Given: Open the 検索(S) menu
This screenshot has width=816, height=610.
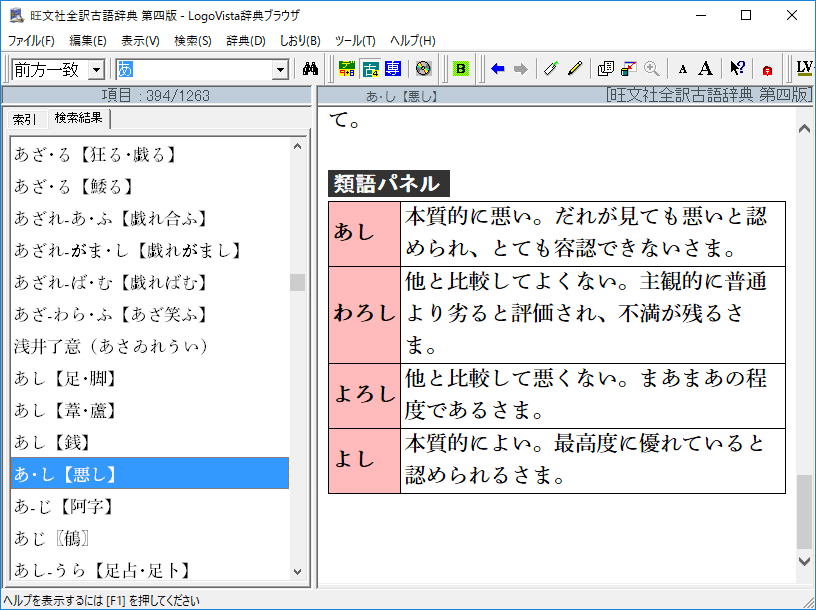Looking at the screenshot, I should pos(193,41).
